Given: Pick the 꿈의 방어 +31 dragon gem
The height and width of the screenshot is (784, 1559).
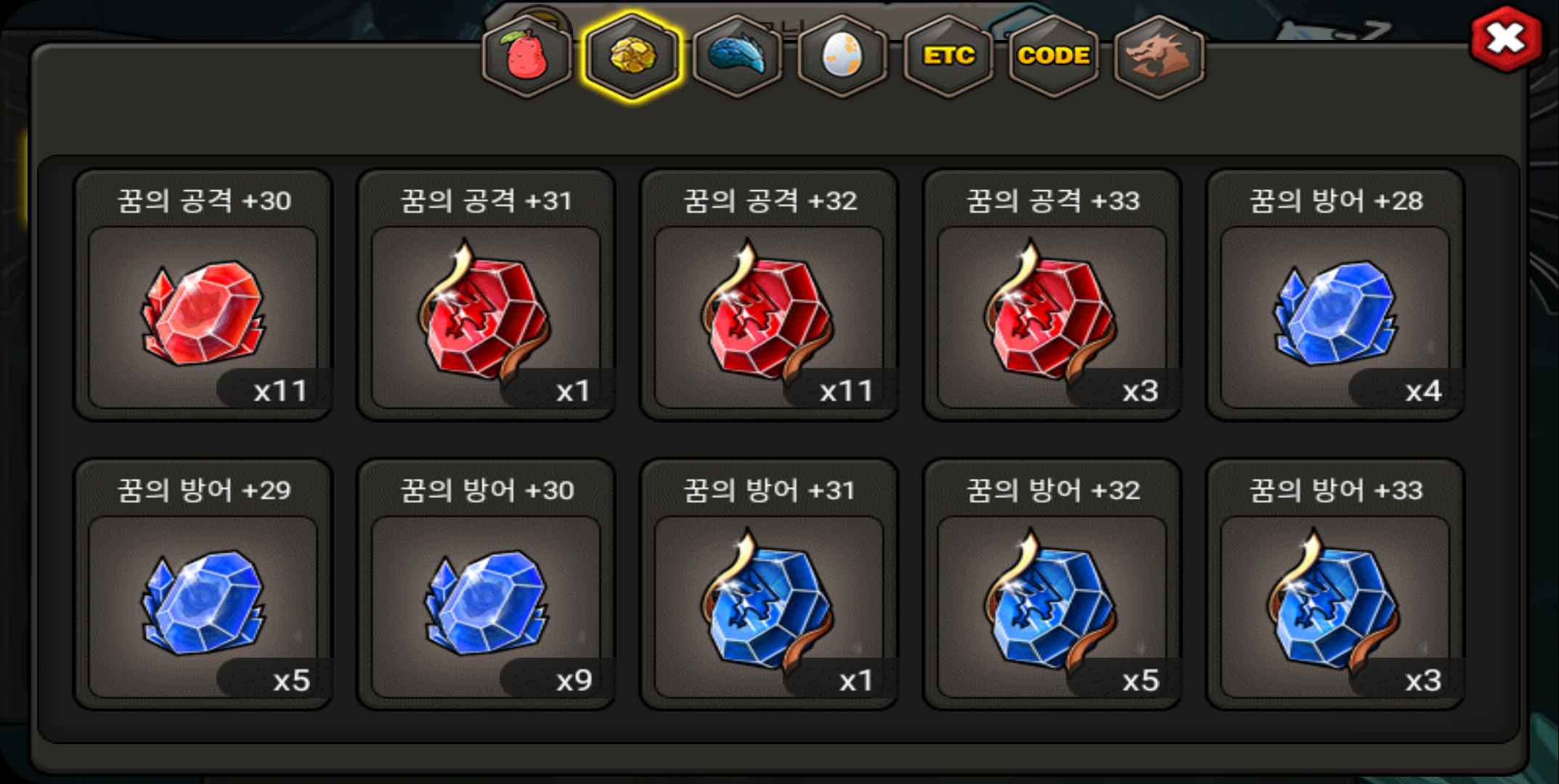Looking at the screenshot, I should pyautogui.click(x=770, y=584).
